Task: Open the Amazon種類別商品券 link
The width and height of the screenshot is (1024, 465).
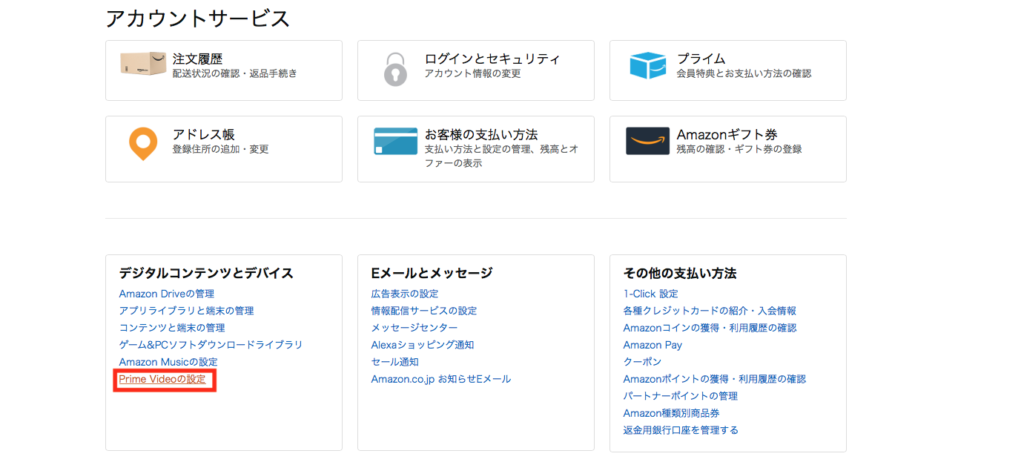Action: tap(671, 413)
